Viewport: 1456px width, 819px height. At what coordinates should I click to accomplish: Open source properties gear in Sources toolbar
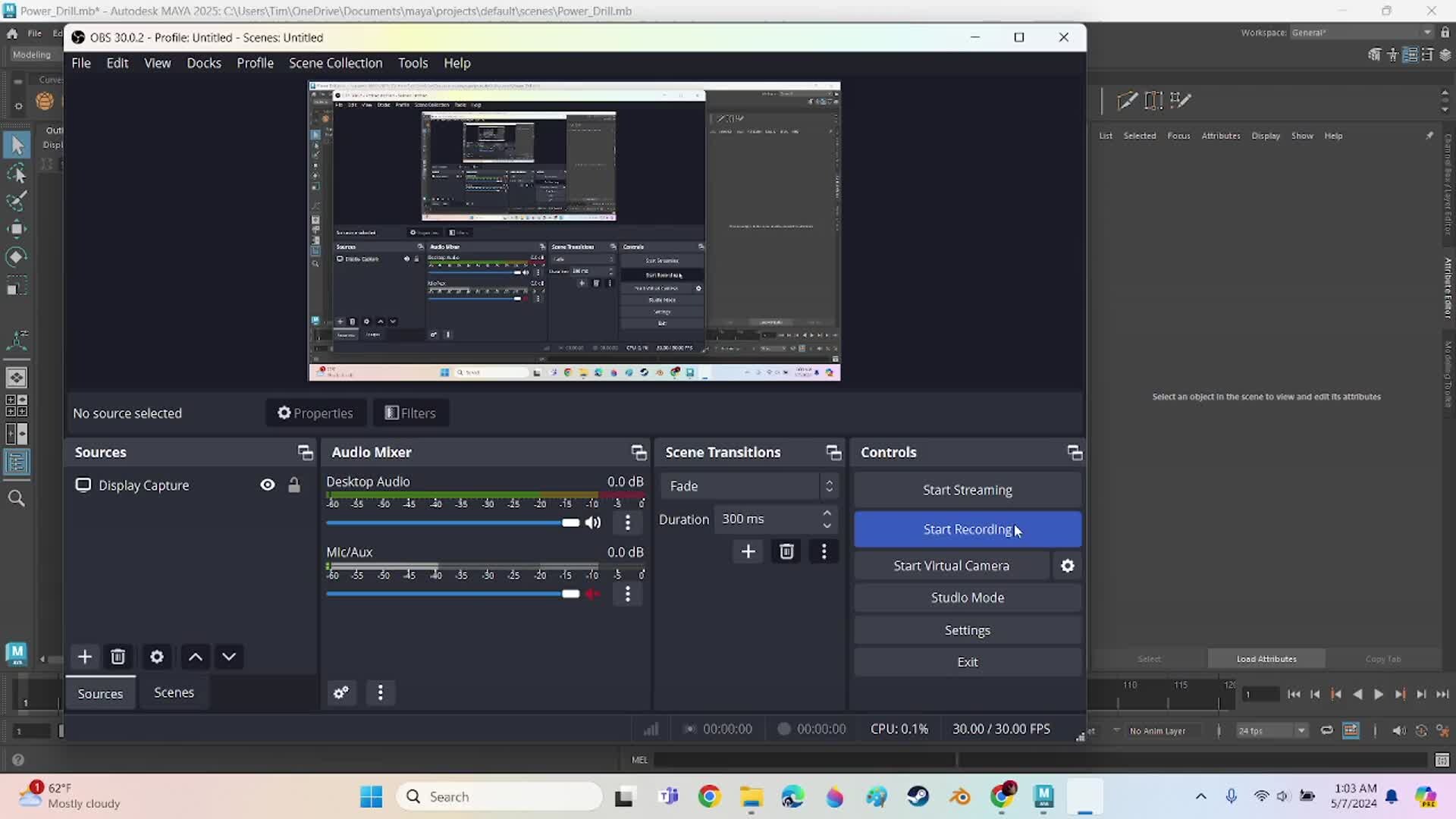pos(157,657)
